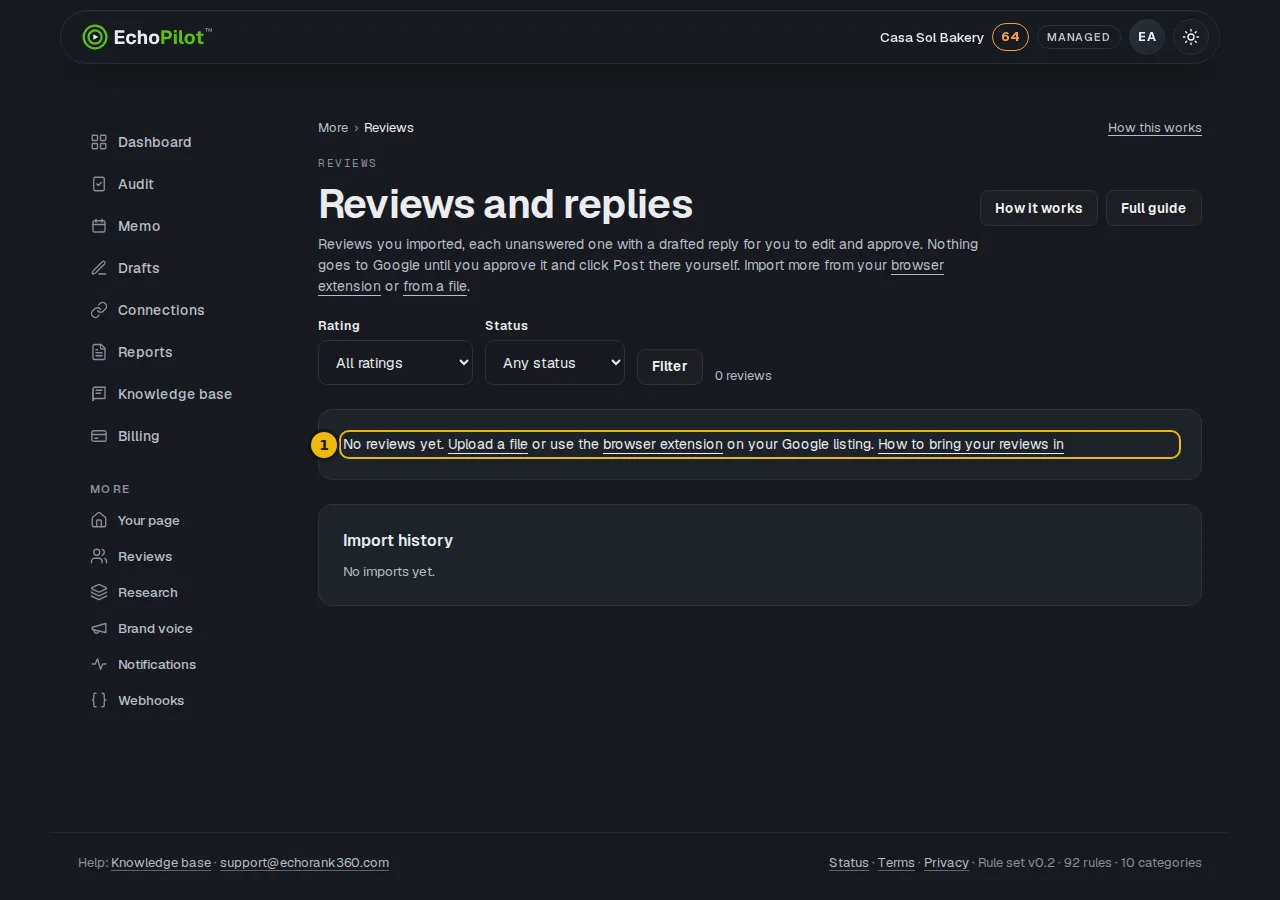The image size is (1280, 900).
Task: Open the All ratings dropdown
Action: pos(395,363)
